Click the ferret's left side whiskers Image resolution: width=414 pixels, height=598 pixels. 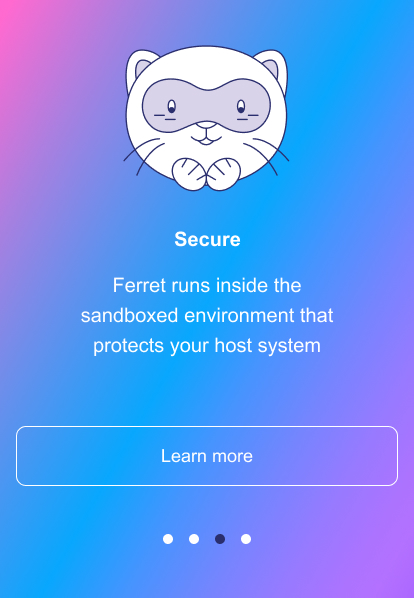coord(143,156)
